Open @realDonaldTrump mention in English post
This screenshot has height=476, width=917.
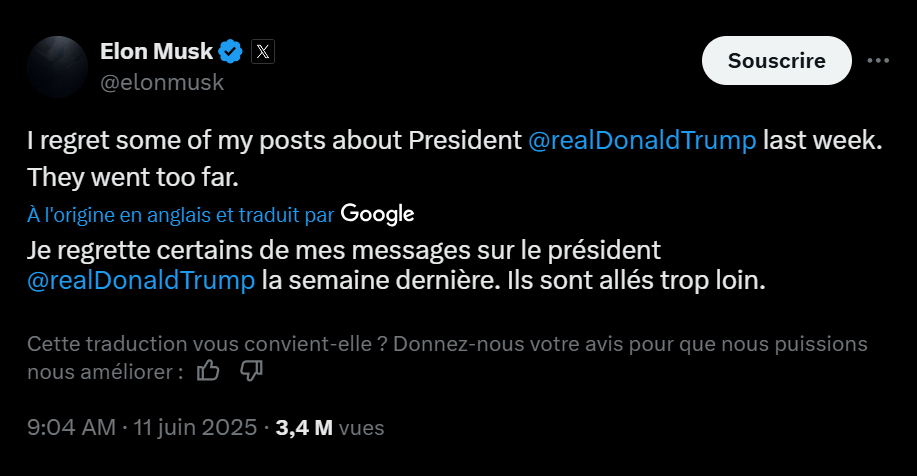click(x=641, y=141)
